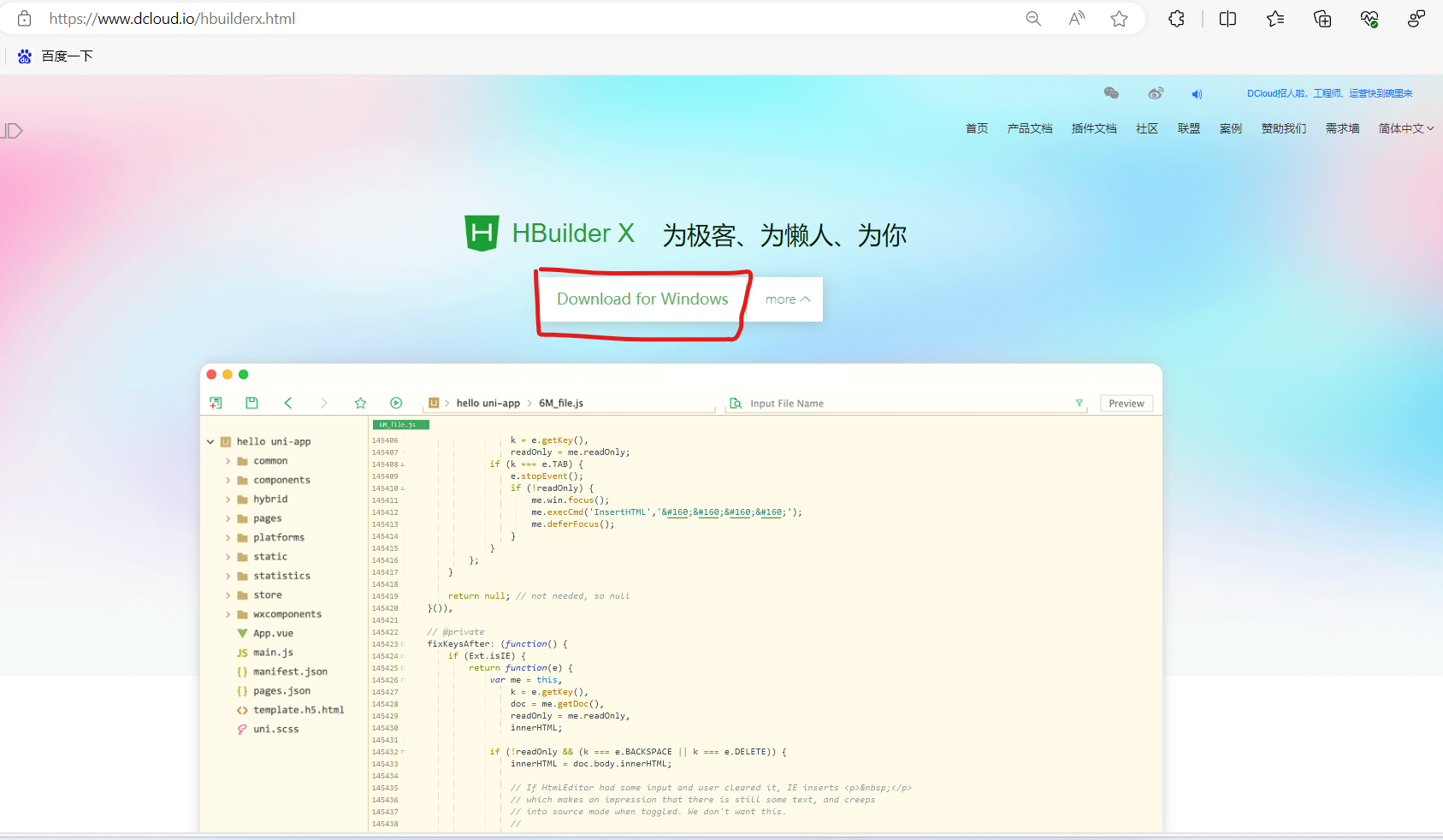Click the Preview button in editor
Viewport: 1443px width, 840px height.
click(x=1127, y=404)
